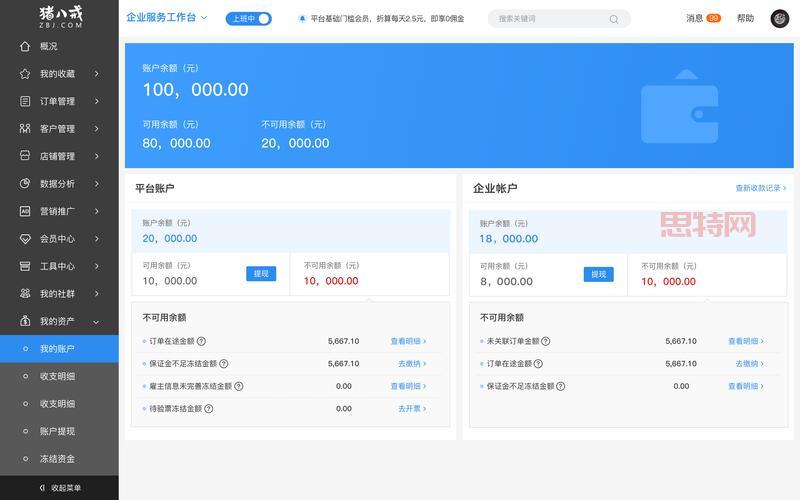Click 平台账户 balance 20，000.00
Screen dimensions: 800x500
(169, 238)
